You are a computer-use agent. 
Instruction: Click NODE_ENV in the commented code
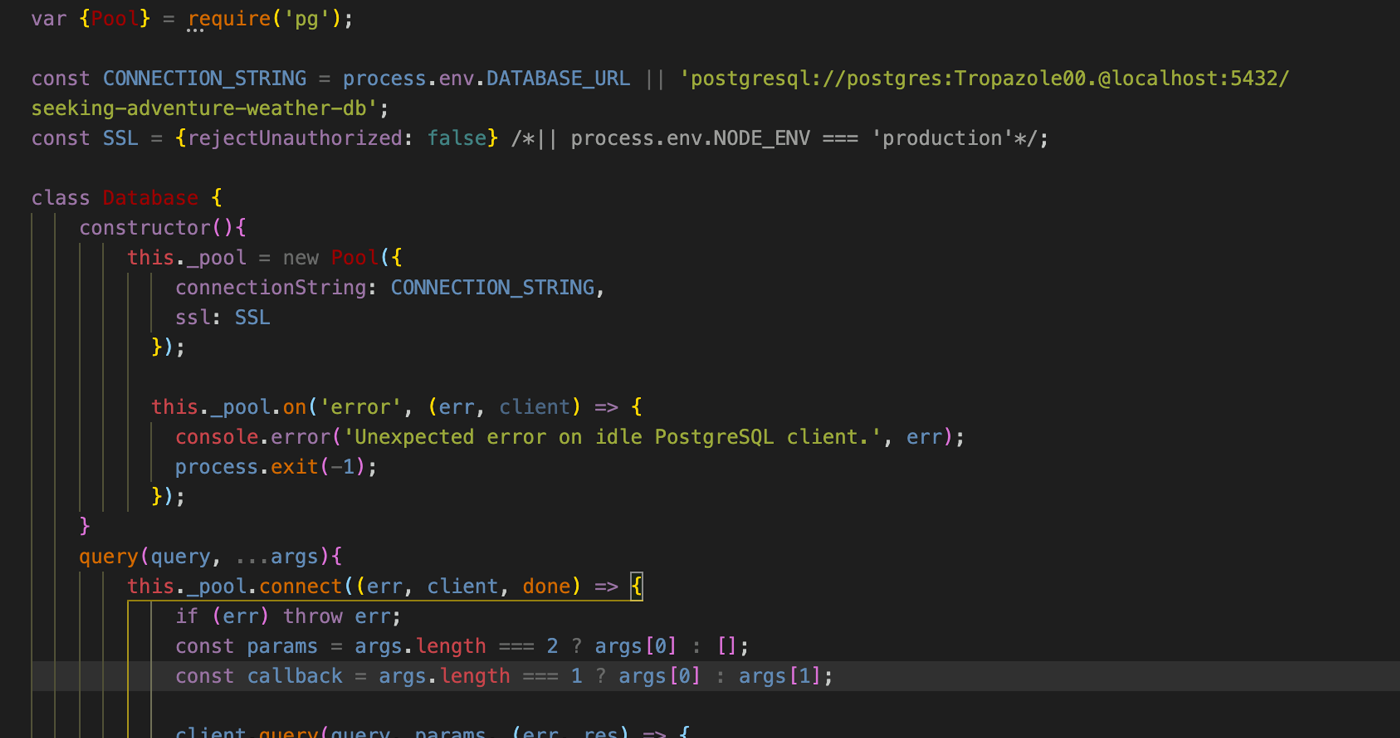click(761, 138)
